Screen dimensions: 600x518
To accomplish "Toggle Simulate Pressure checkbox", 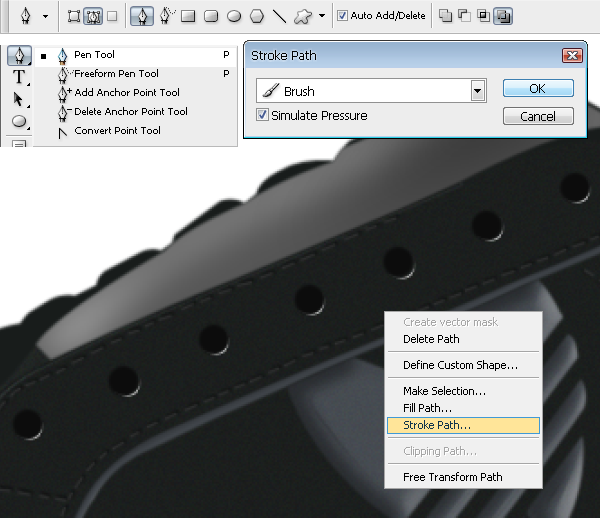I will (262, 115).
